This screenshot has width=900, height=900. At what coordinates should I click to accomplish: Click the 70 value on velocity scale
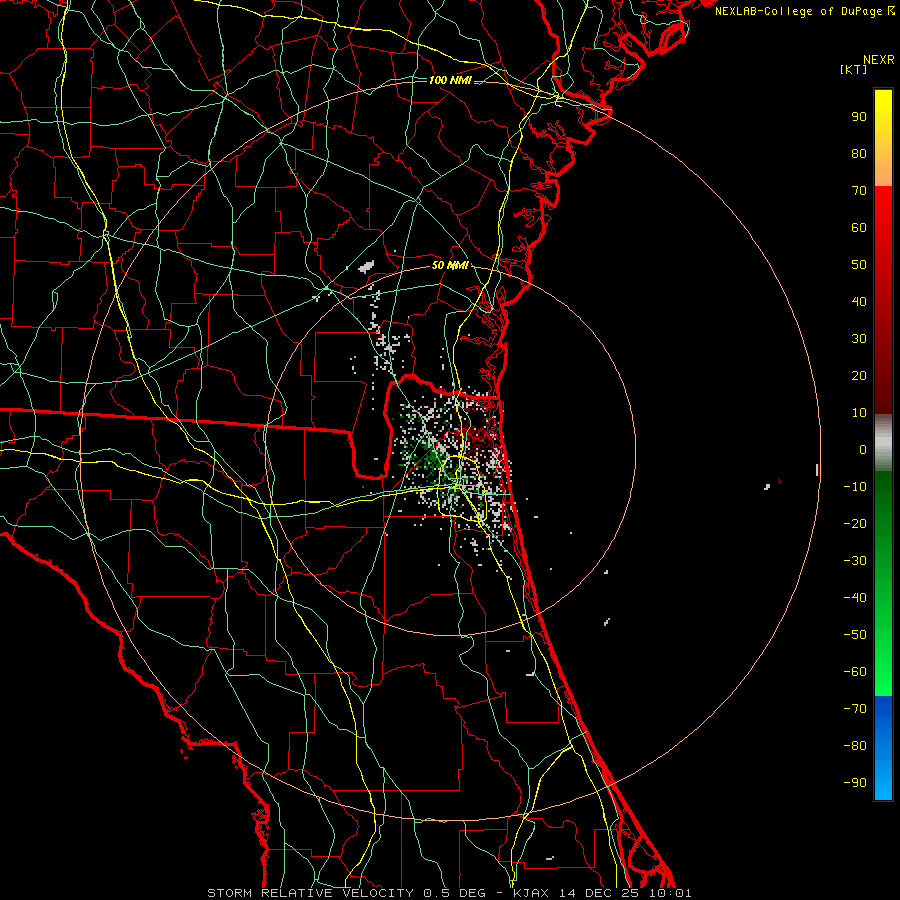tap(859, 191)
